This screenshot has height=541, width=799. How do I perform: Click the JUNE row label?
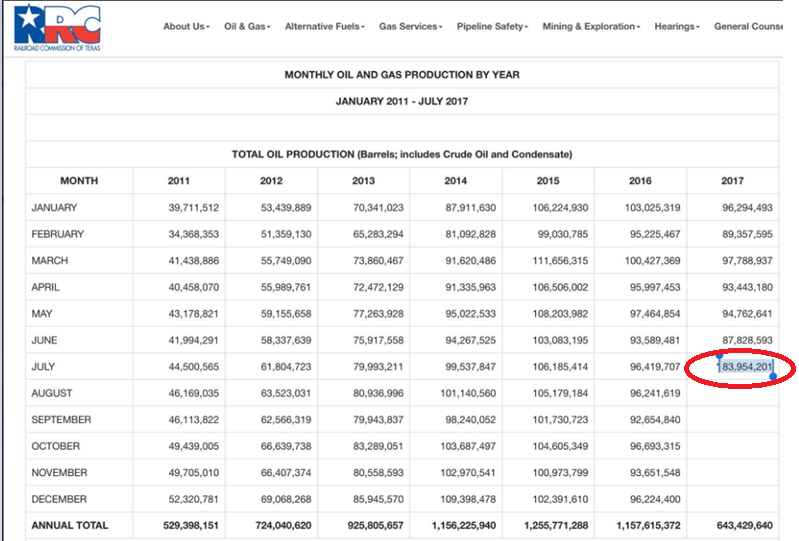[44, 340]
